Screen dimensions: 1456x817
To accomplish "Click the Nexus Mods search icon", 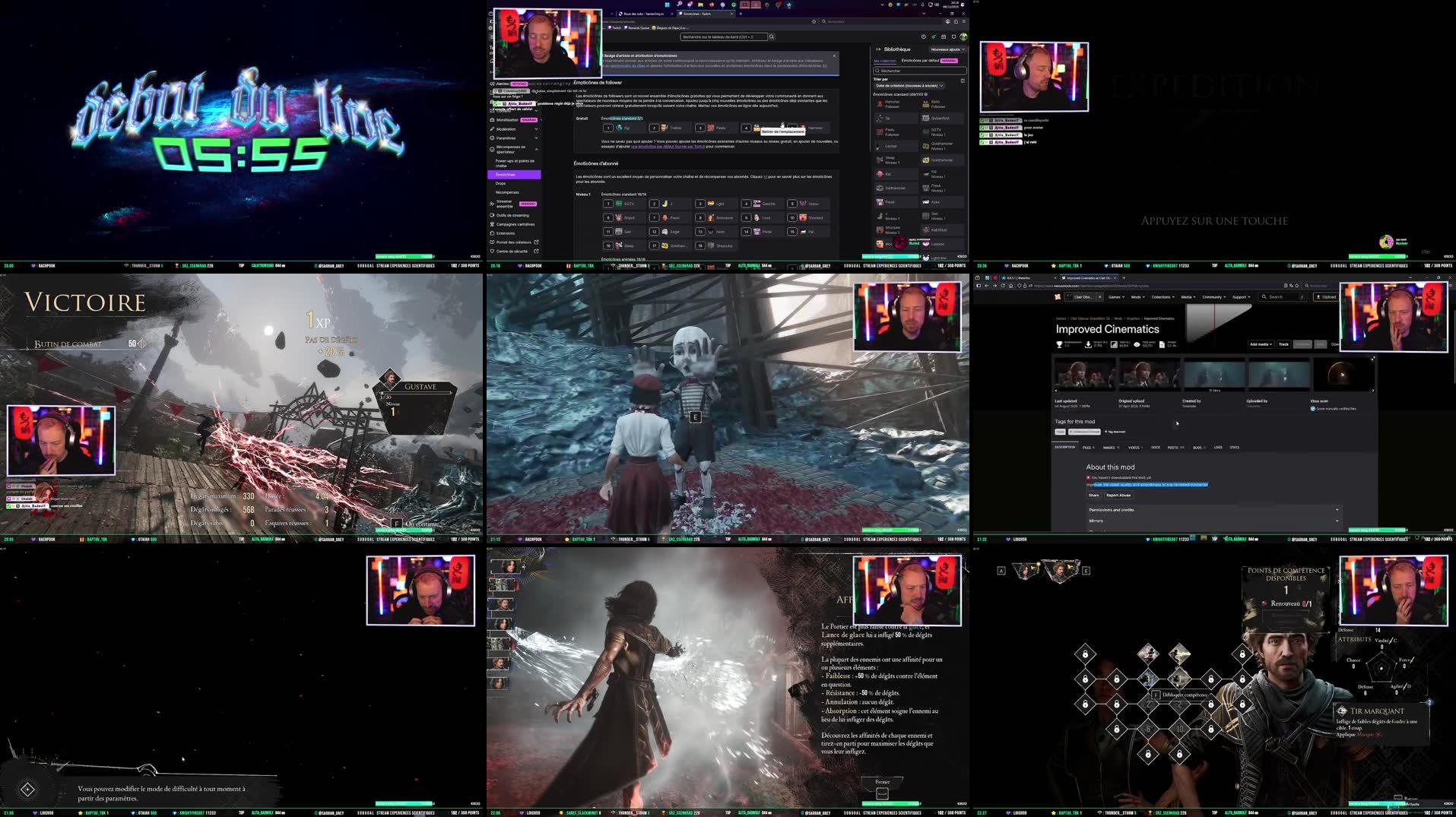I will (1264, 297).
